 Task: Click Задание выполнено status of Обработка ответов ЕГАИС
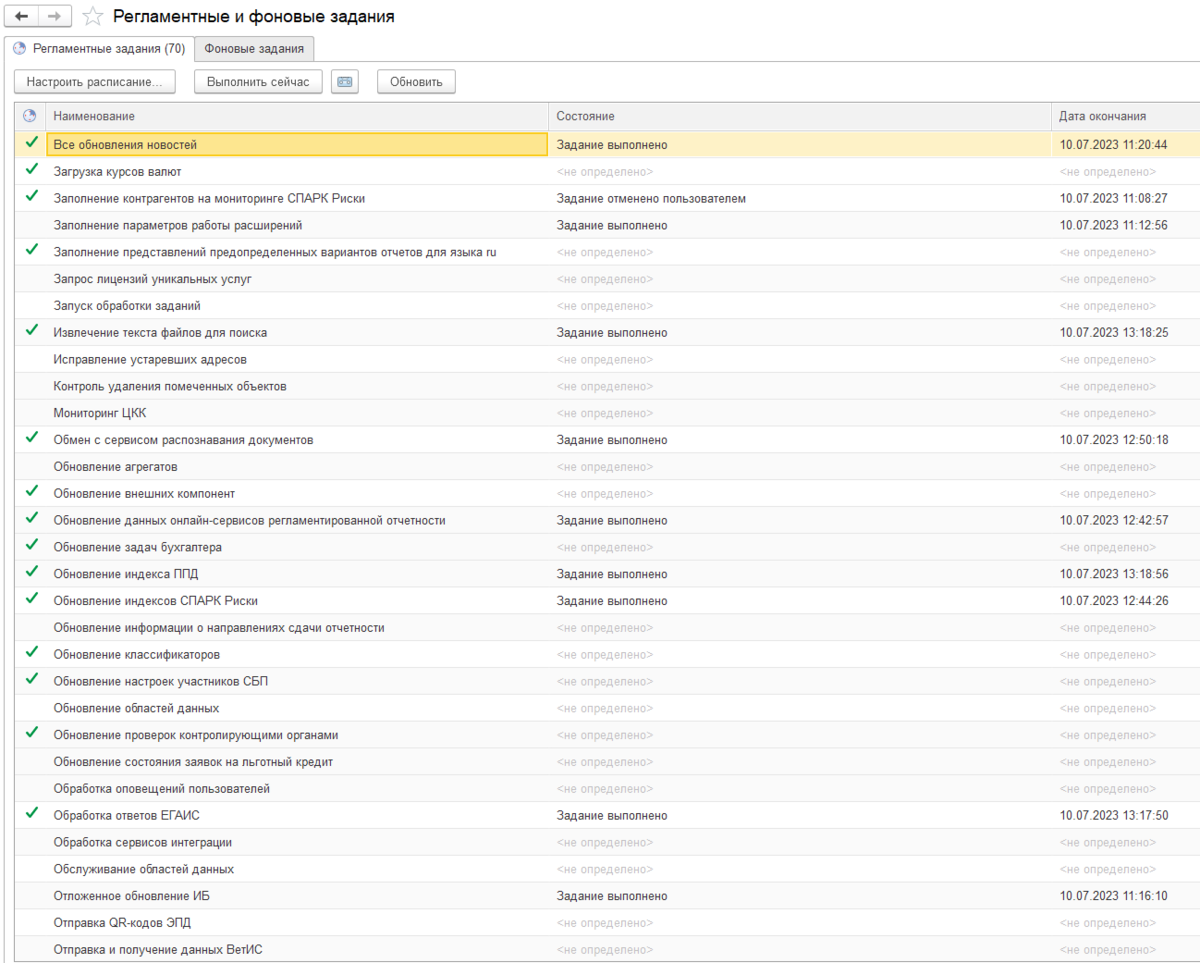point(612,815)
